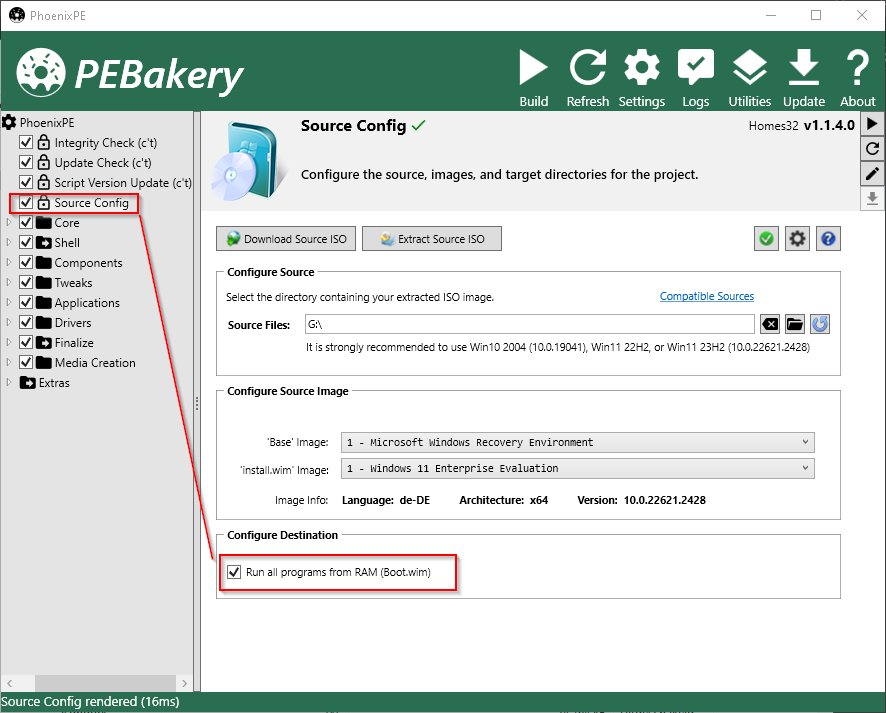The height and width of the screenshot is (713, 886).
Task: Expand the Extras tree node
Action: (x=8, y=382)
